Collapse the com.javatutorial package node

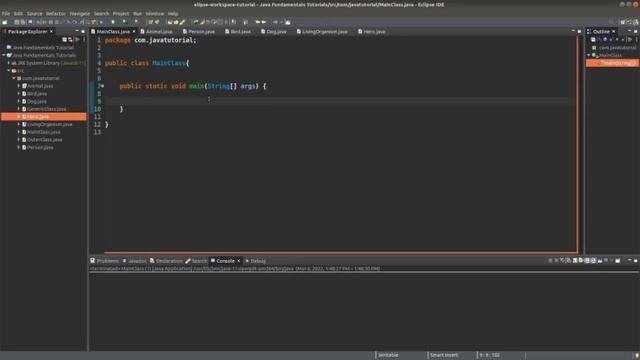coord(13,78)
